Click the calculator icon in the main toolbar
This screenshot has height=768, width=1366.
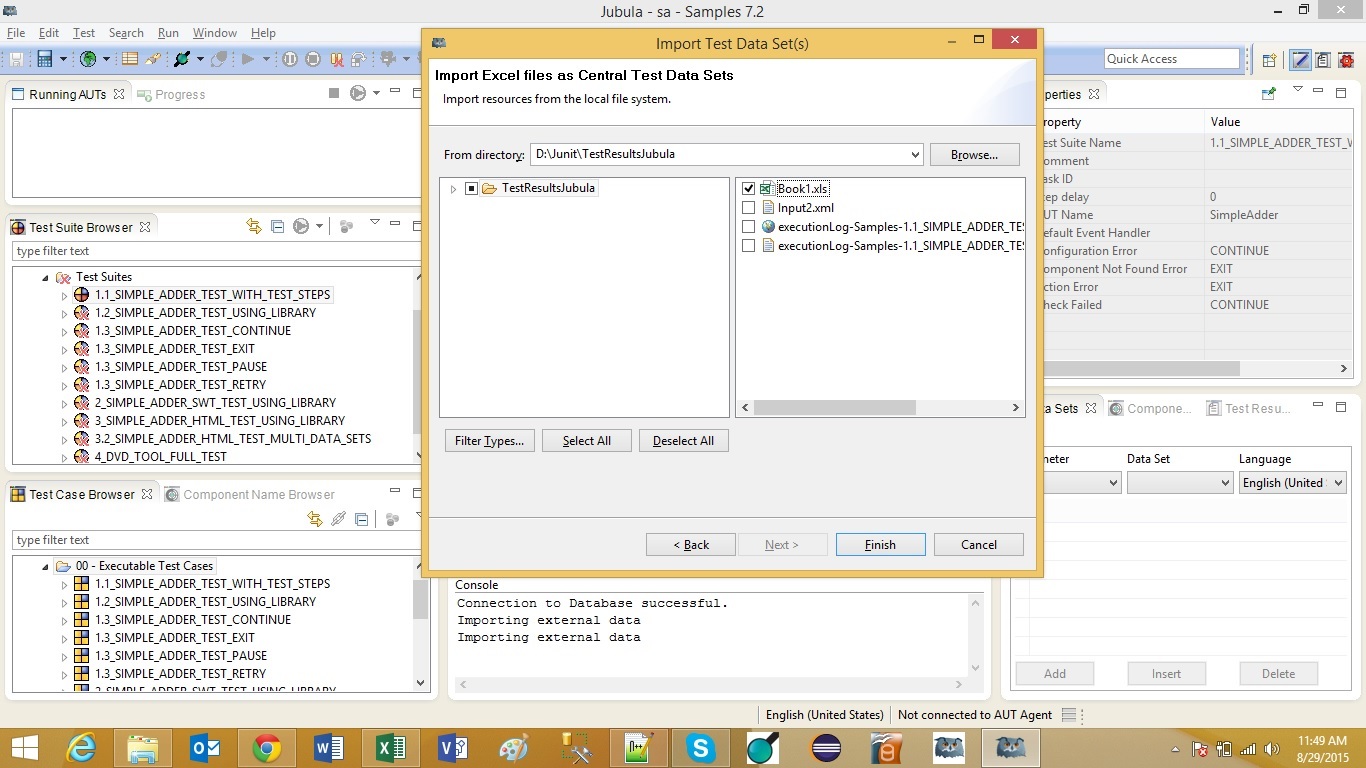click(x=44, y=59)
